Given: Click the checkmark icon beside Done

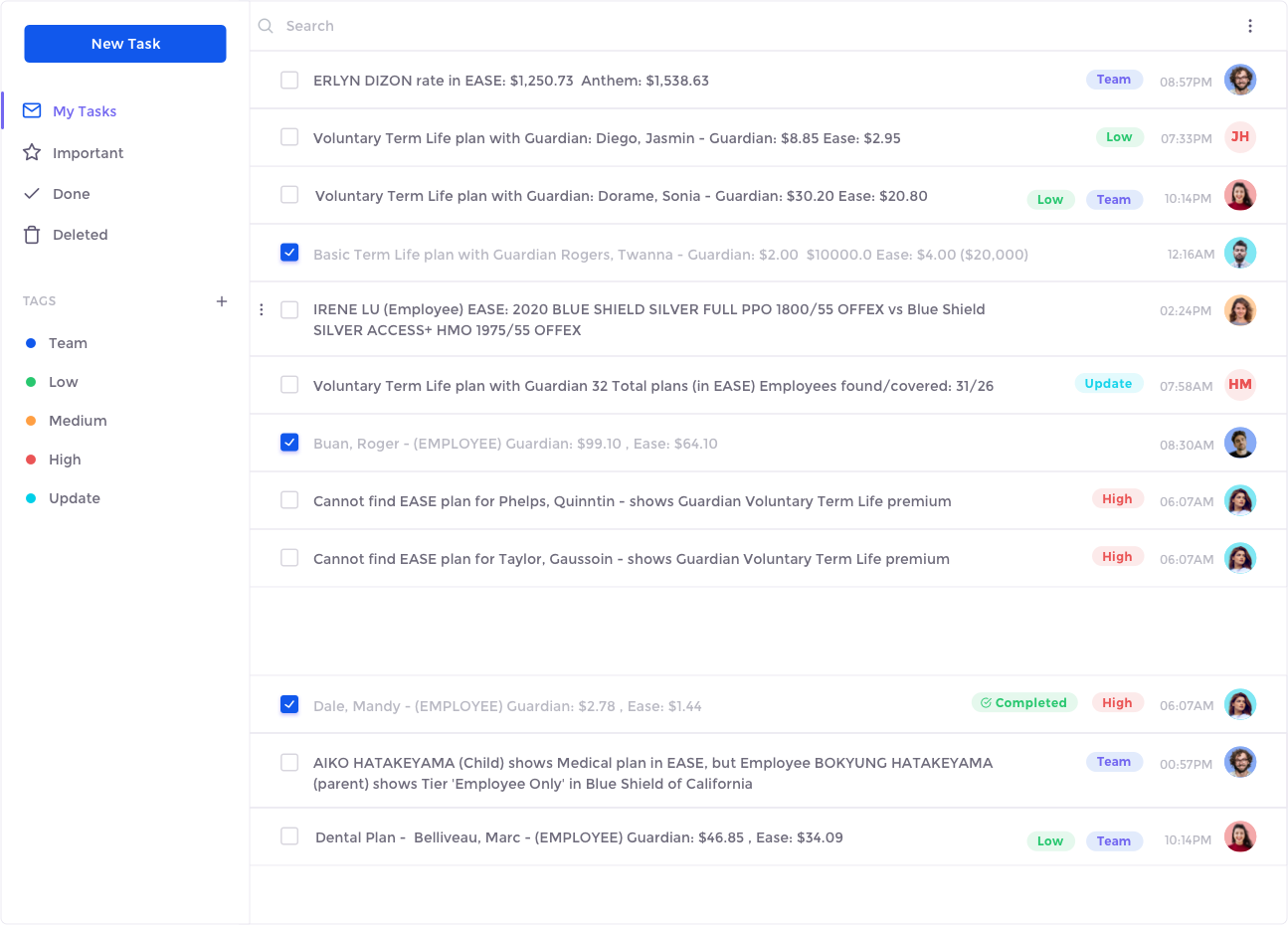Looking at the screenshot, I should pyautogui.click(x=32, y=193).
